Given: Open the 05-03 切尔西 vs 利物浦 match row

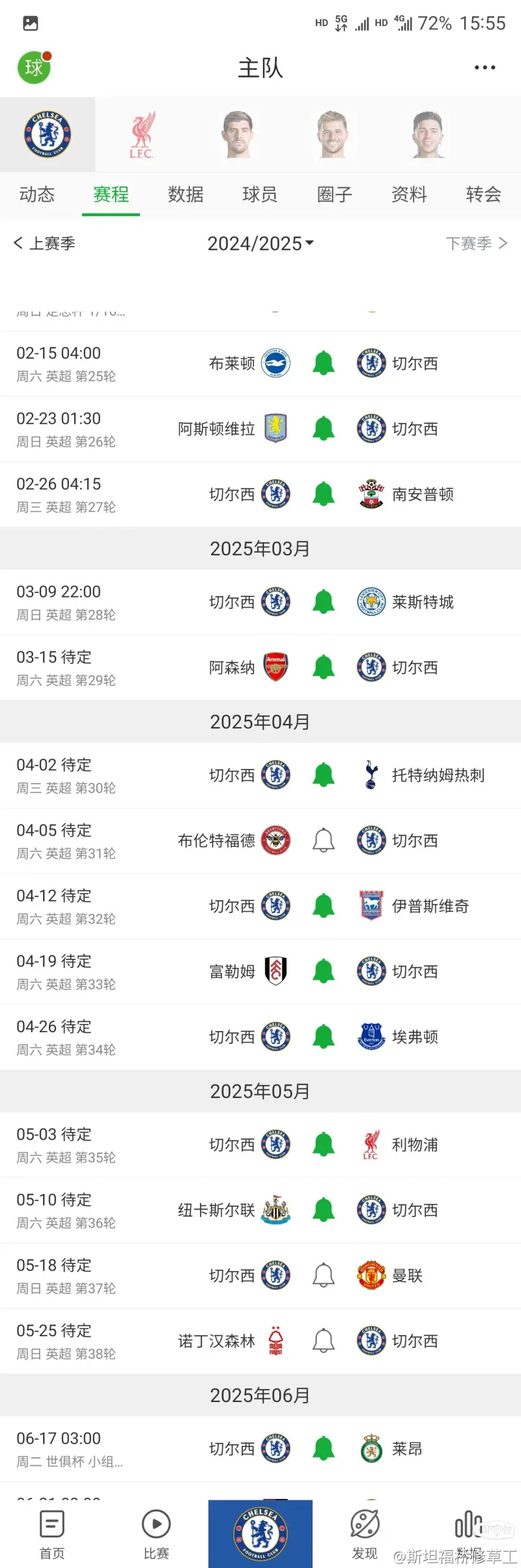Looking at the screenshot, I should [x=260, y=1145].
